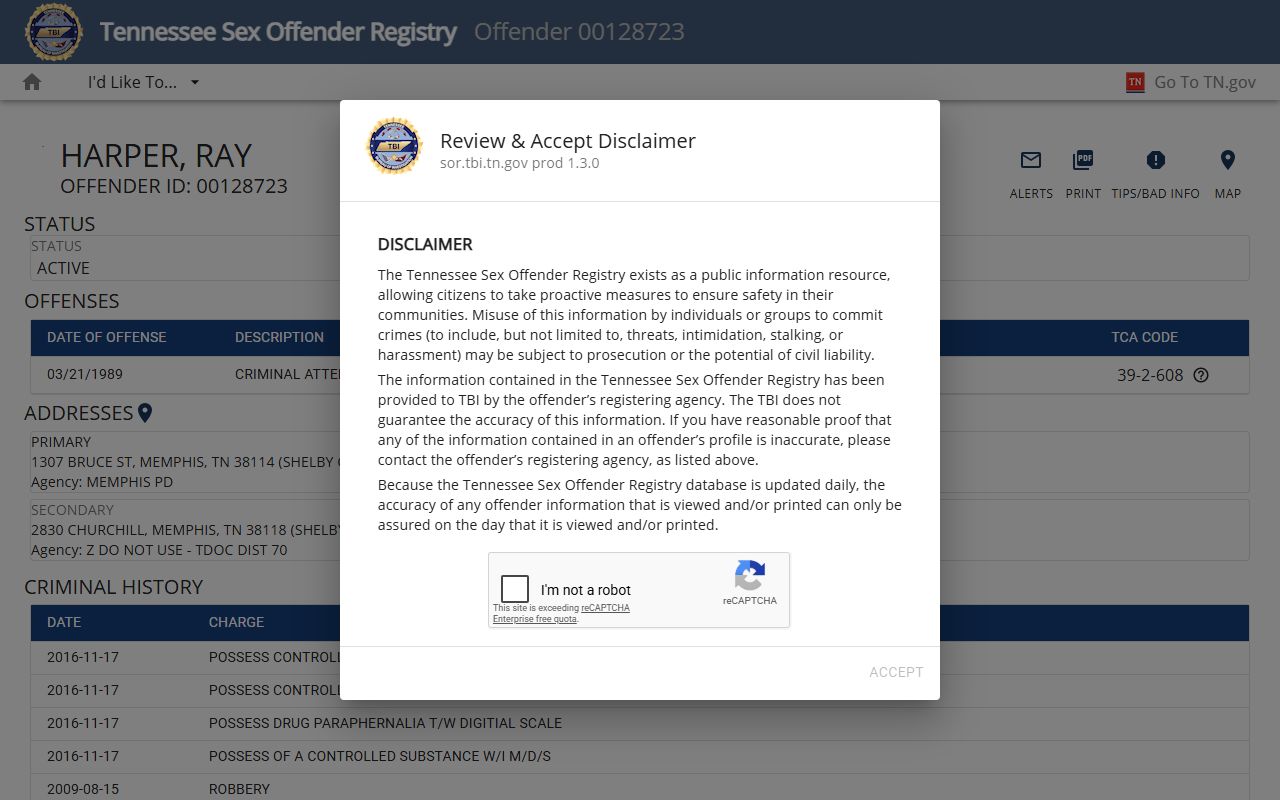Select the ROBBERY charge row
This screenshot has width=1280, height=800.
(640, 788)
